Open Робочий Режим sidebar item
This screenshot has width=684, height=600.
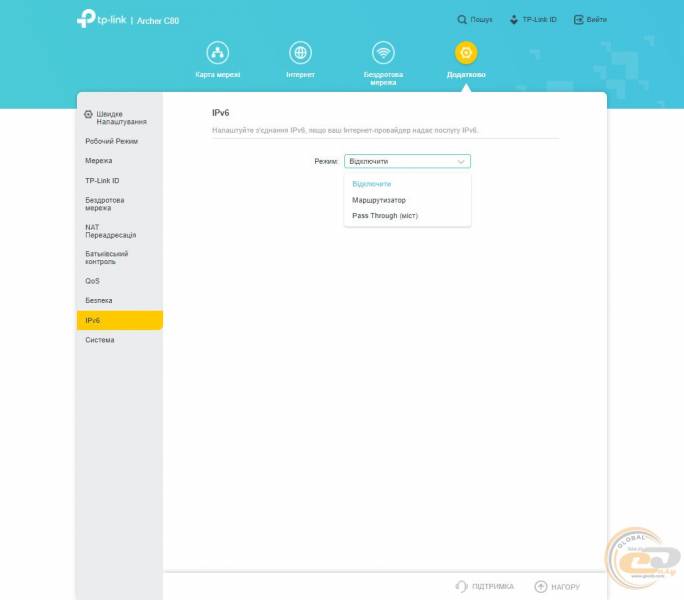[120, 141]
